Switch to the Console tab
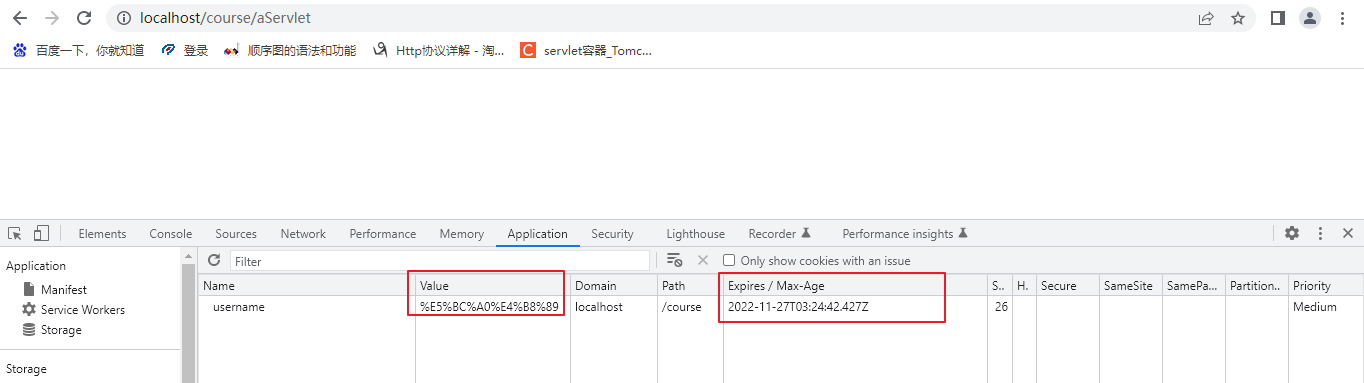The height and width of the screenshot is (383, 1364). (x=171, y=234)
